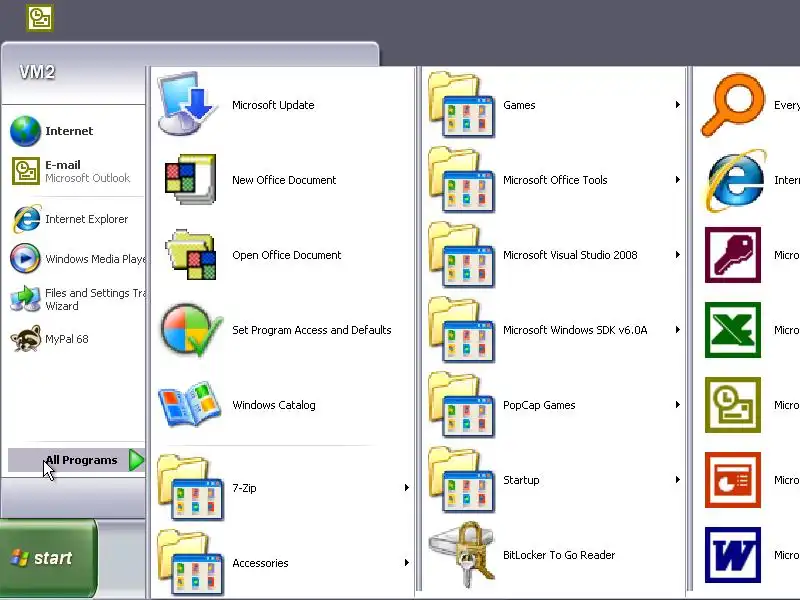Click the MyPal 68 raccoon icon
The image size is (800, 600).
[26, 339]
